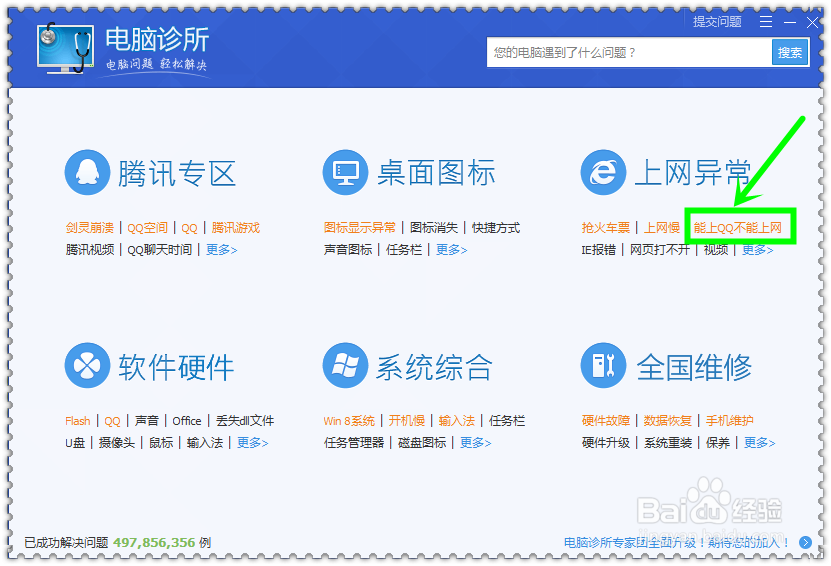Viewport: 831px width, 566px height.
Task: Select the QQ空间 link
Action: 147,227
